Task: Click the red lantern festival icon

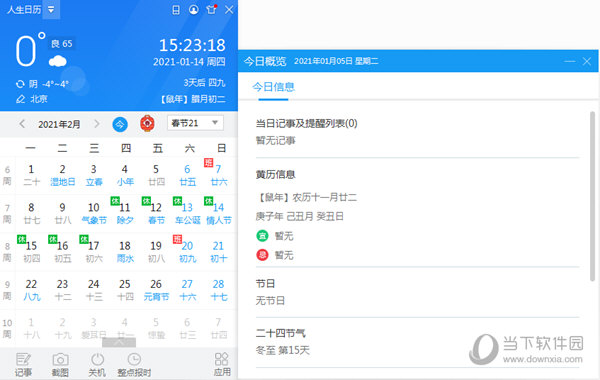Action: coord(147,123)
